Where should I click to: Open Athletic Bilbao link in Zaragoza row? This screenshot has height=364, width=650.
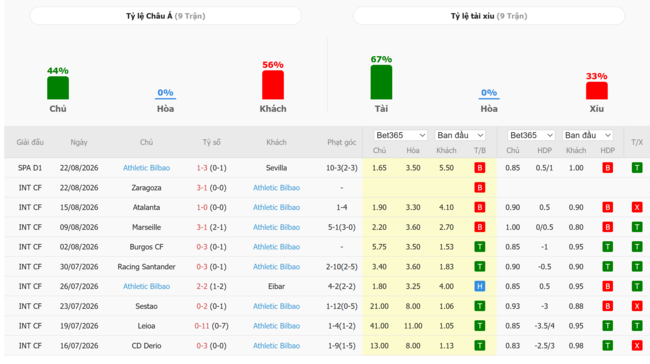tap(276, 188)
